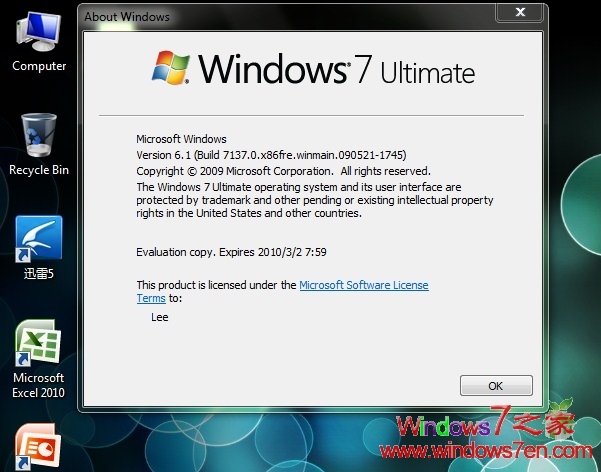This screenshot has width=601, height=472.
Task: Click the Windows 7 Ultimate heading
Action: 337,69
